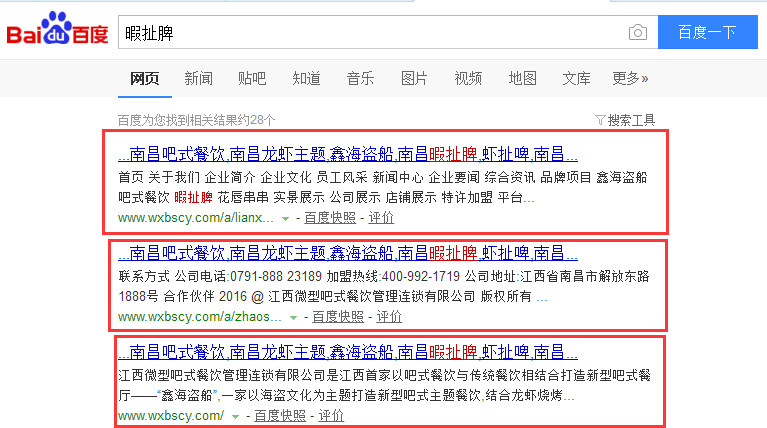
Task: Expand arrow beside second result URL
Action: pos(293,317)
